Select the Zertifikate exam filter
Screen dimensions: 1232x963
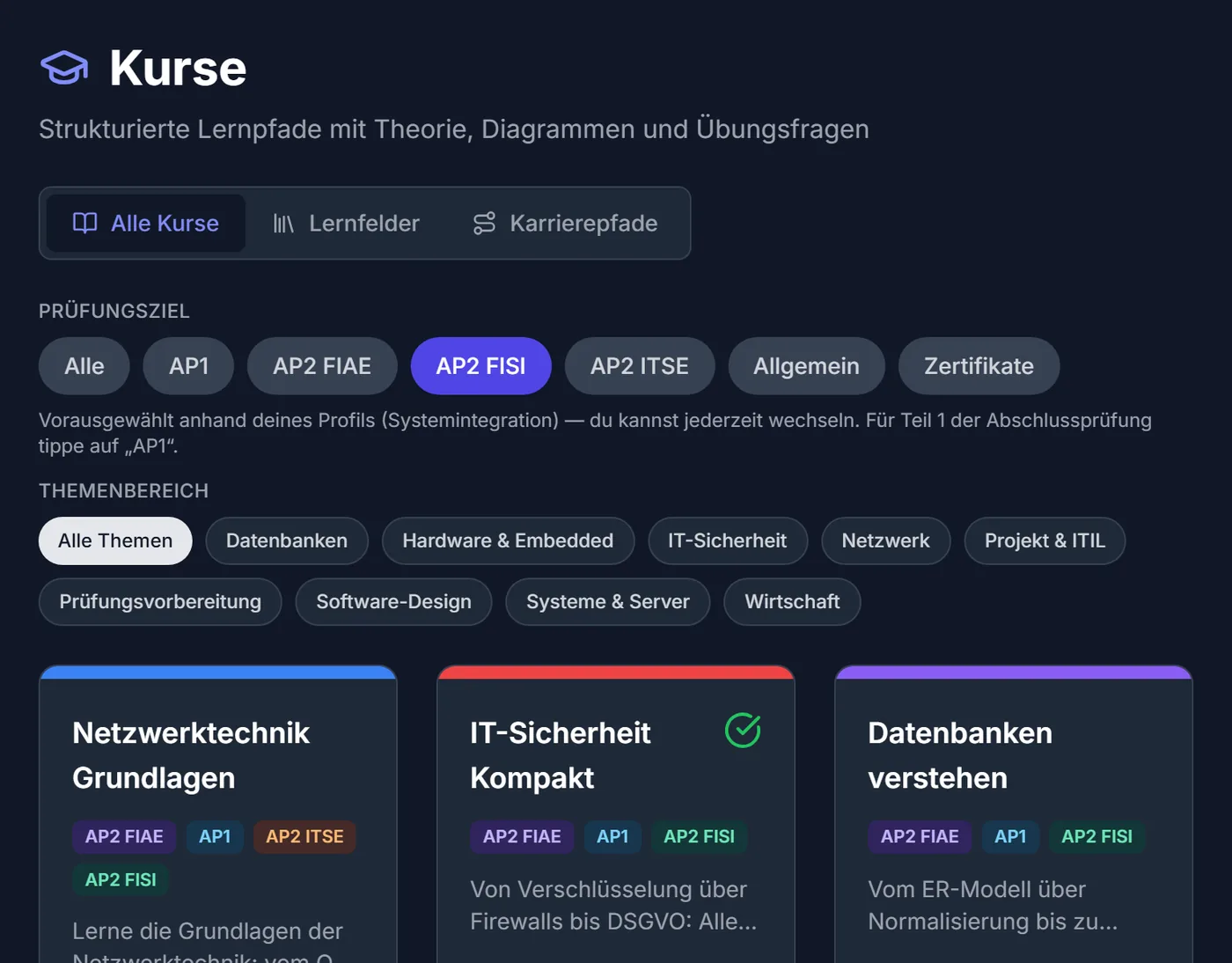(x=979, y=366)
